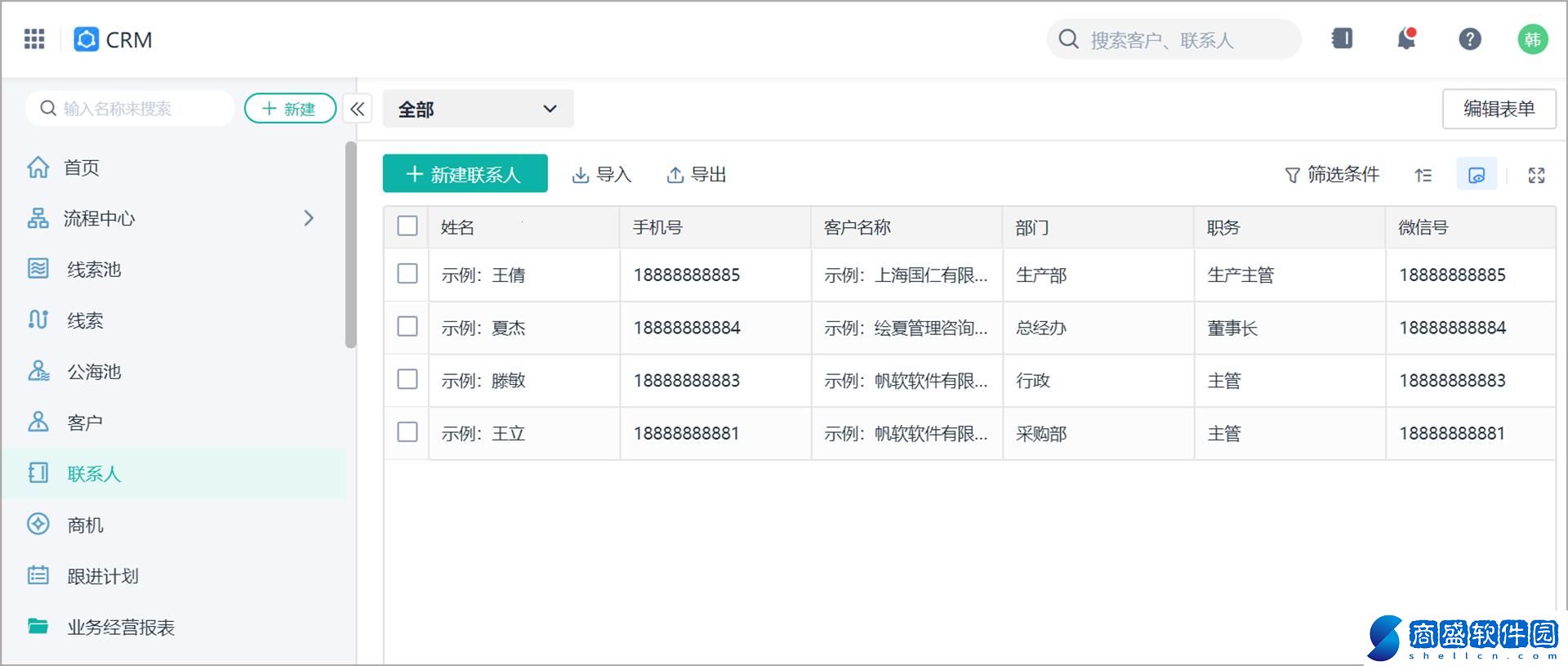Click the 流程中心 sidebar icon

(x=38, y=218)
